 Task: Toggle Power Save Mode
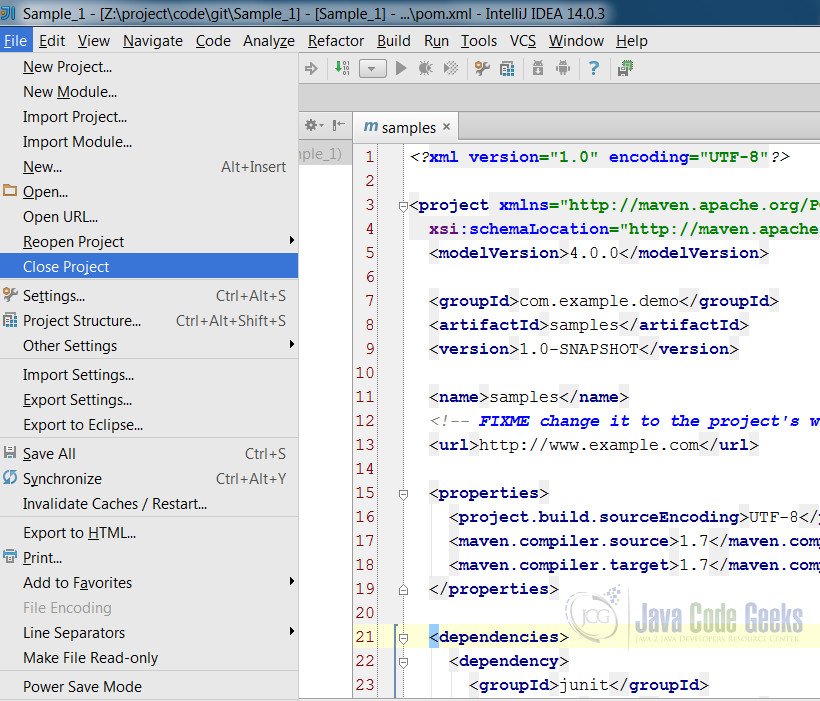coord(149,687)
